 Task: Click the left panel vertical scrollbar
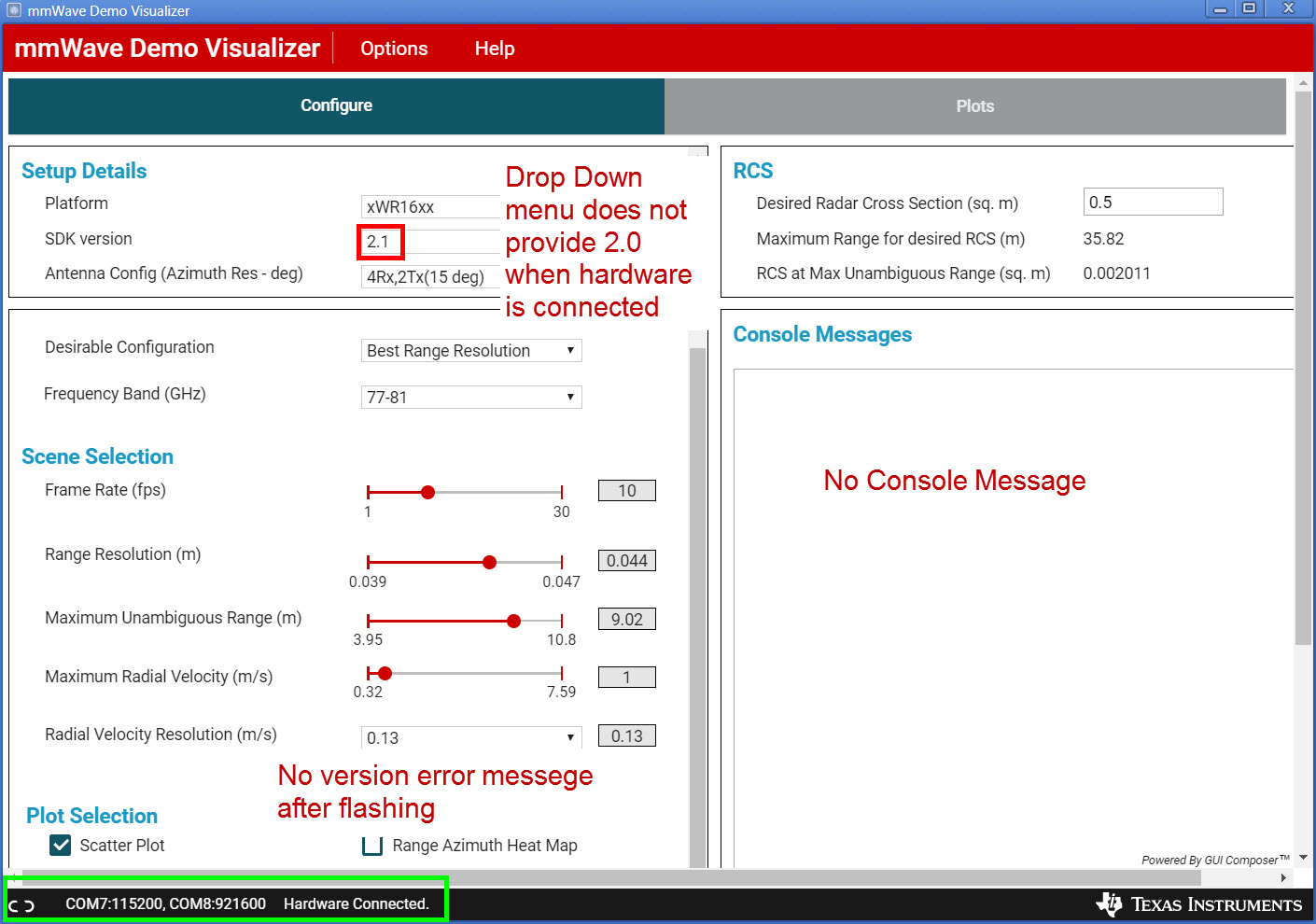[697, 607]
